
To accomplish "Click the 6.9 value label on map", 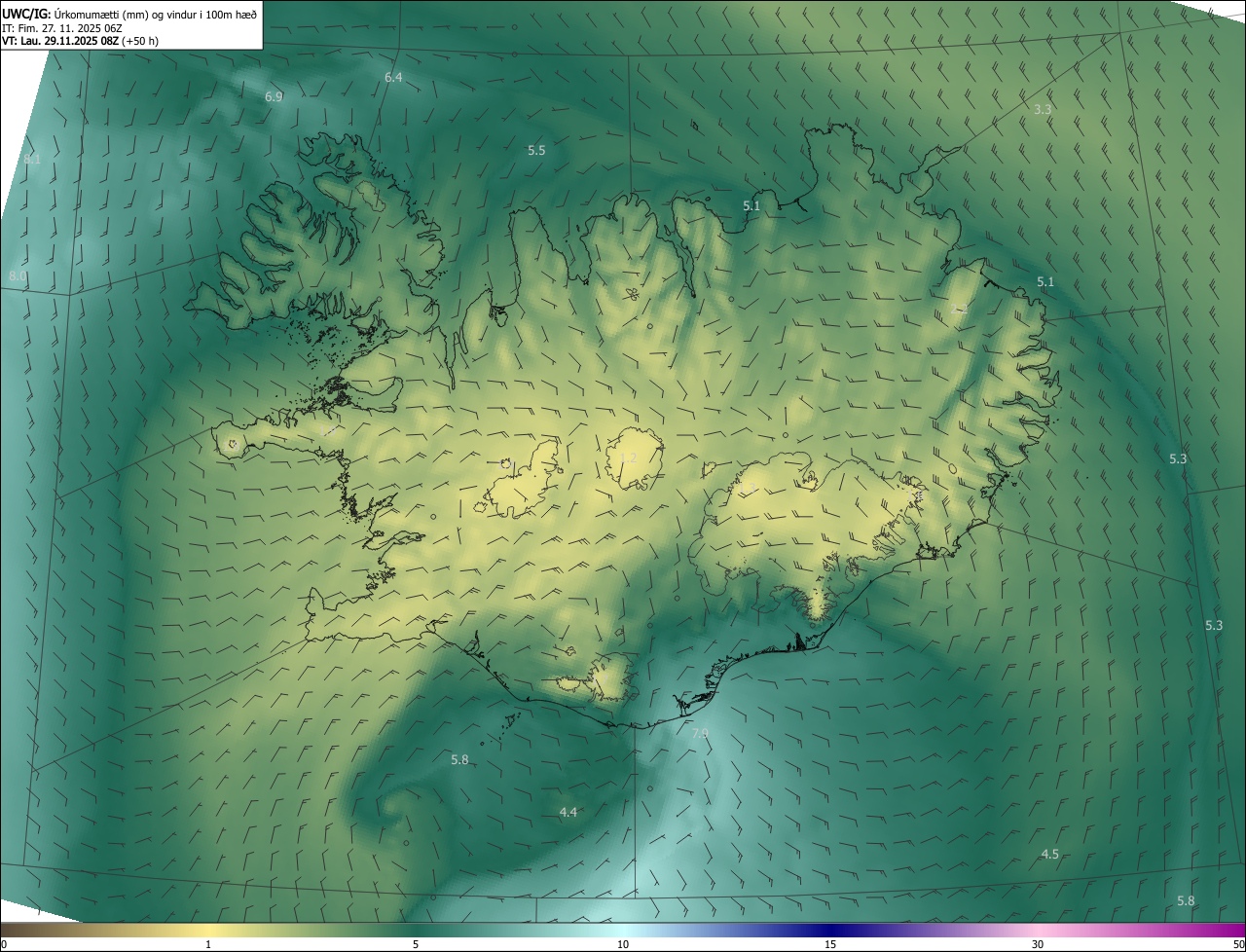I will (274, 96).
